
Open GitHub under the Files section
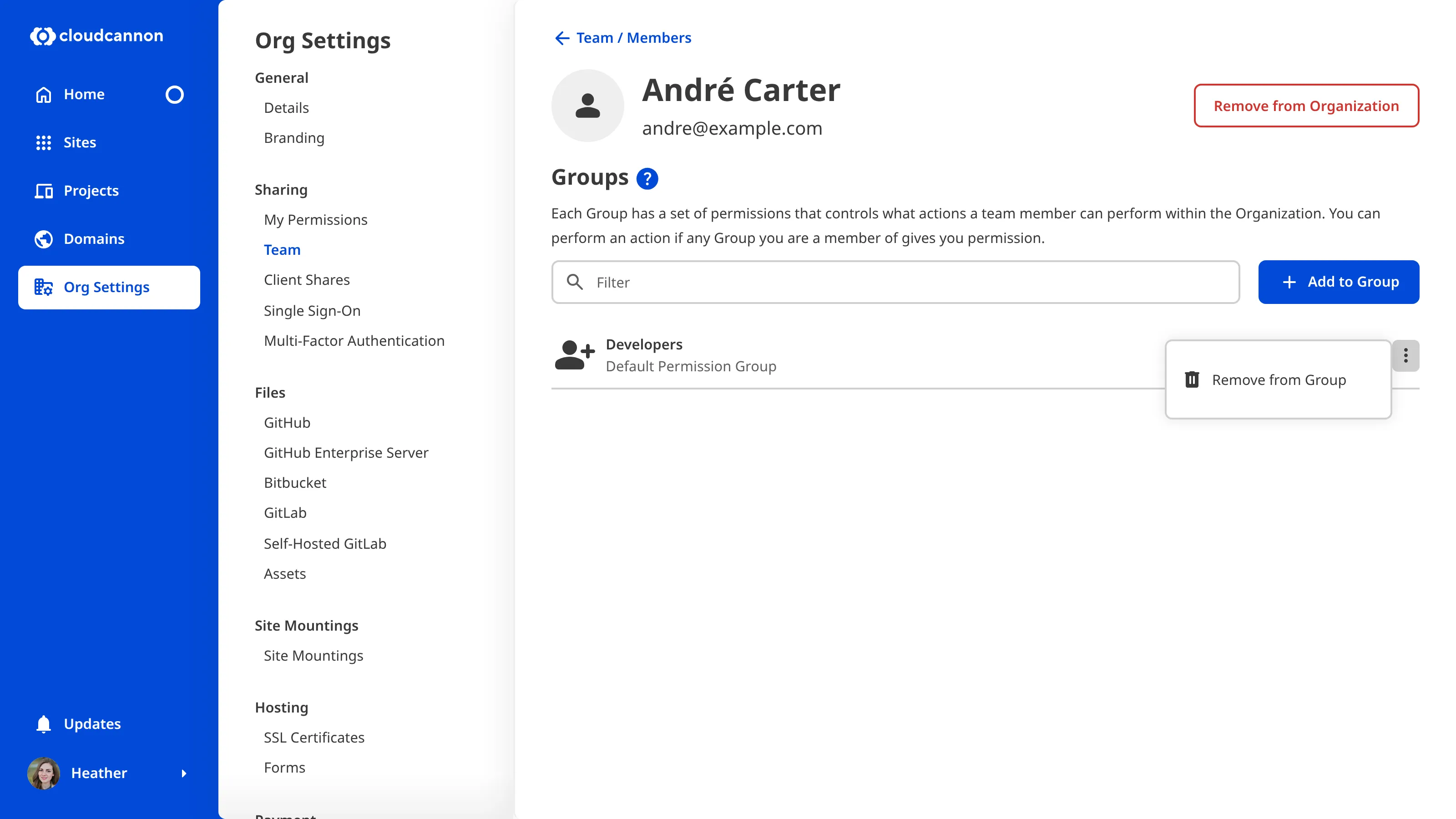pos(287,422)
